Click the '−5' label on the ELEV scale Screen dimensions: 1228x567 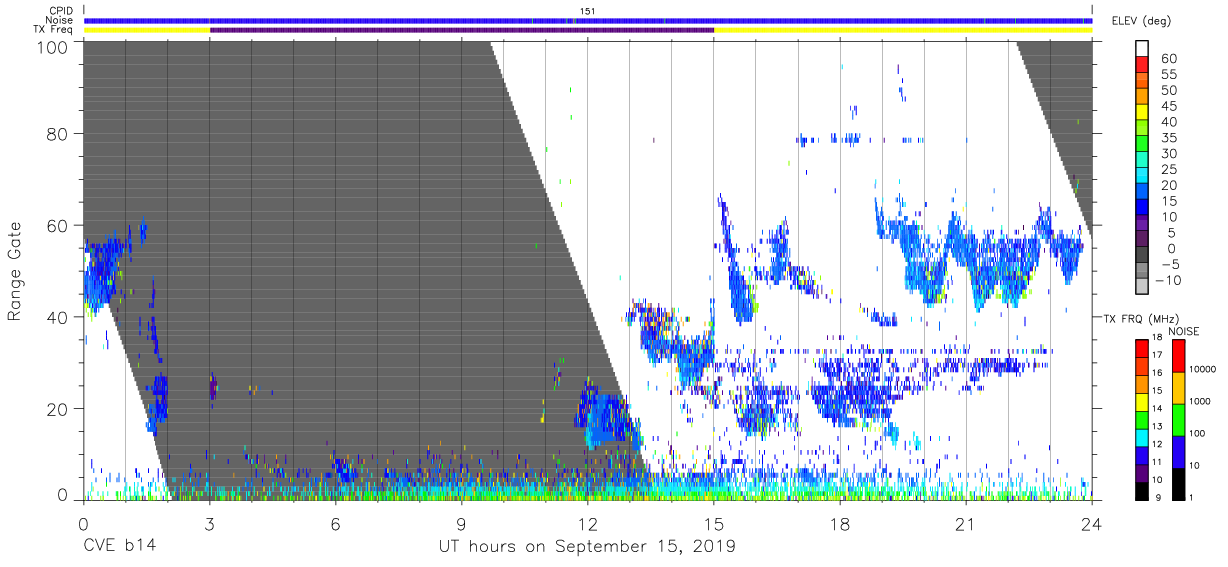click(1171, 265)
